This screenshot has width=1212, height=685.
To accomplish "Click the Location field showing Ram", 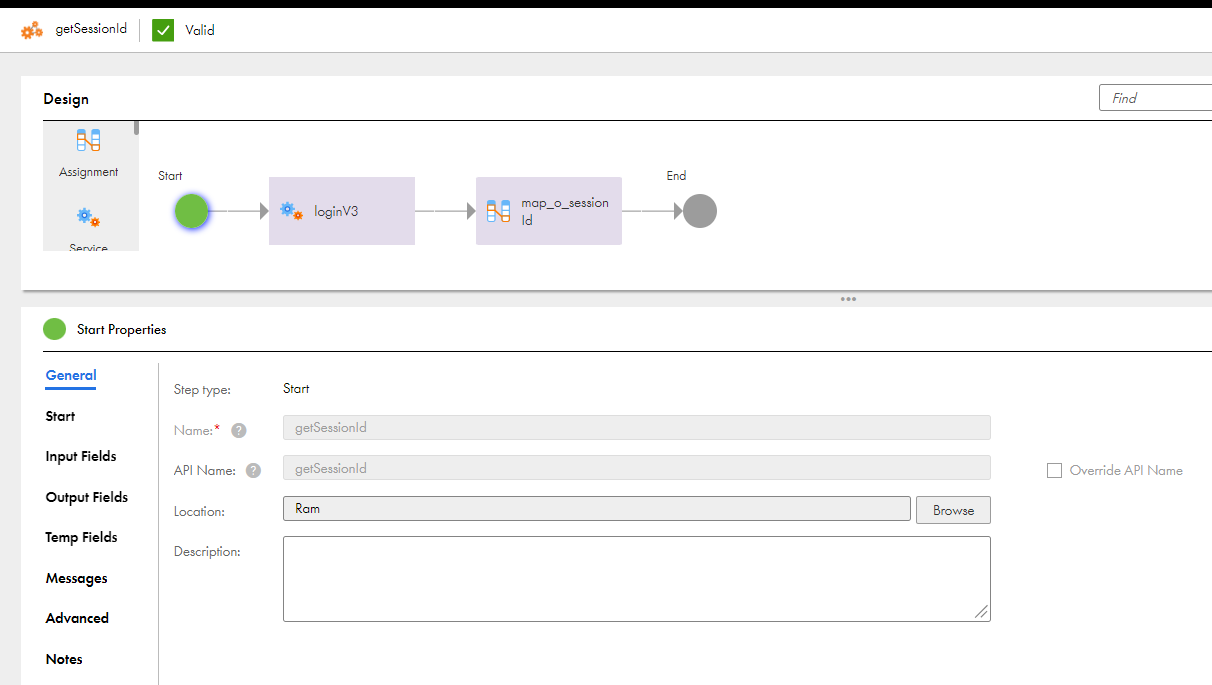I will click(x=597, y=509).
